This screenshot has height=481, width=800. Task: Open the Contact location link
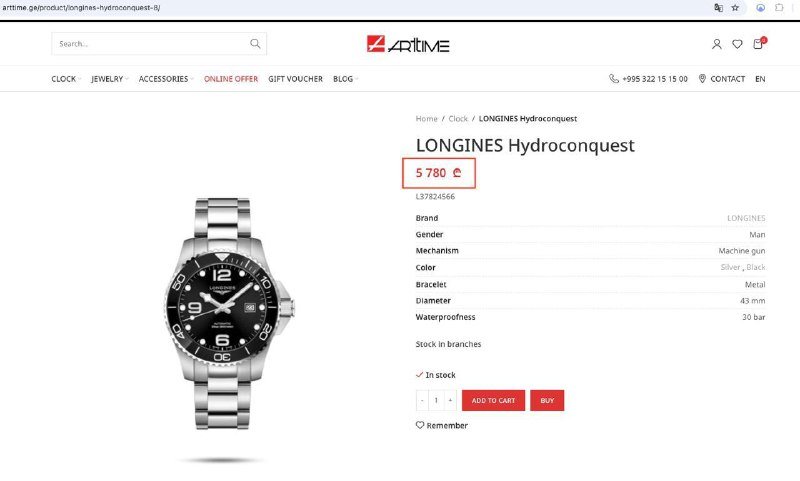(x=721, y=79)
